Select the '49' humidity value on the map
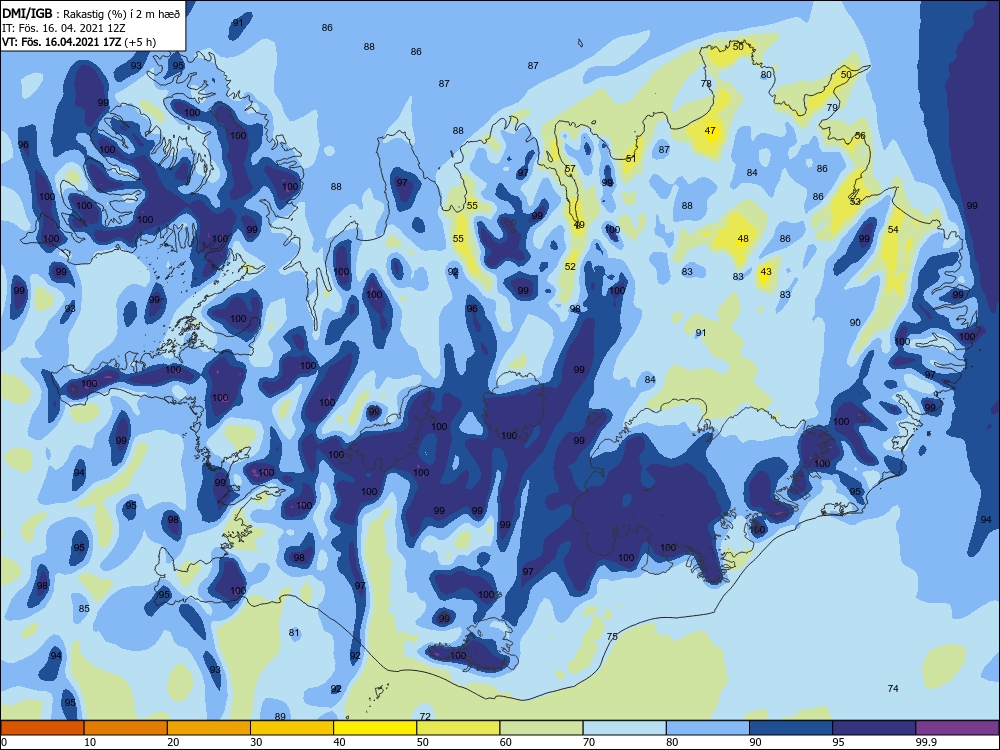Viewport: 1000px width, 750px height. [x=579, y=224]
